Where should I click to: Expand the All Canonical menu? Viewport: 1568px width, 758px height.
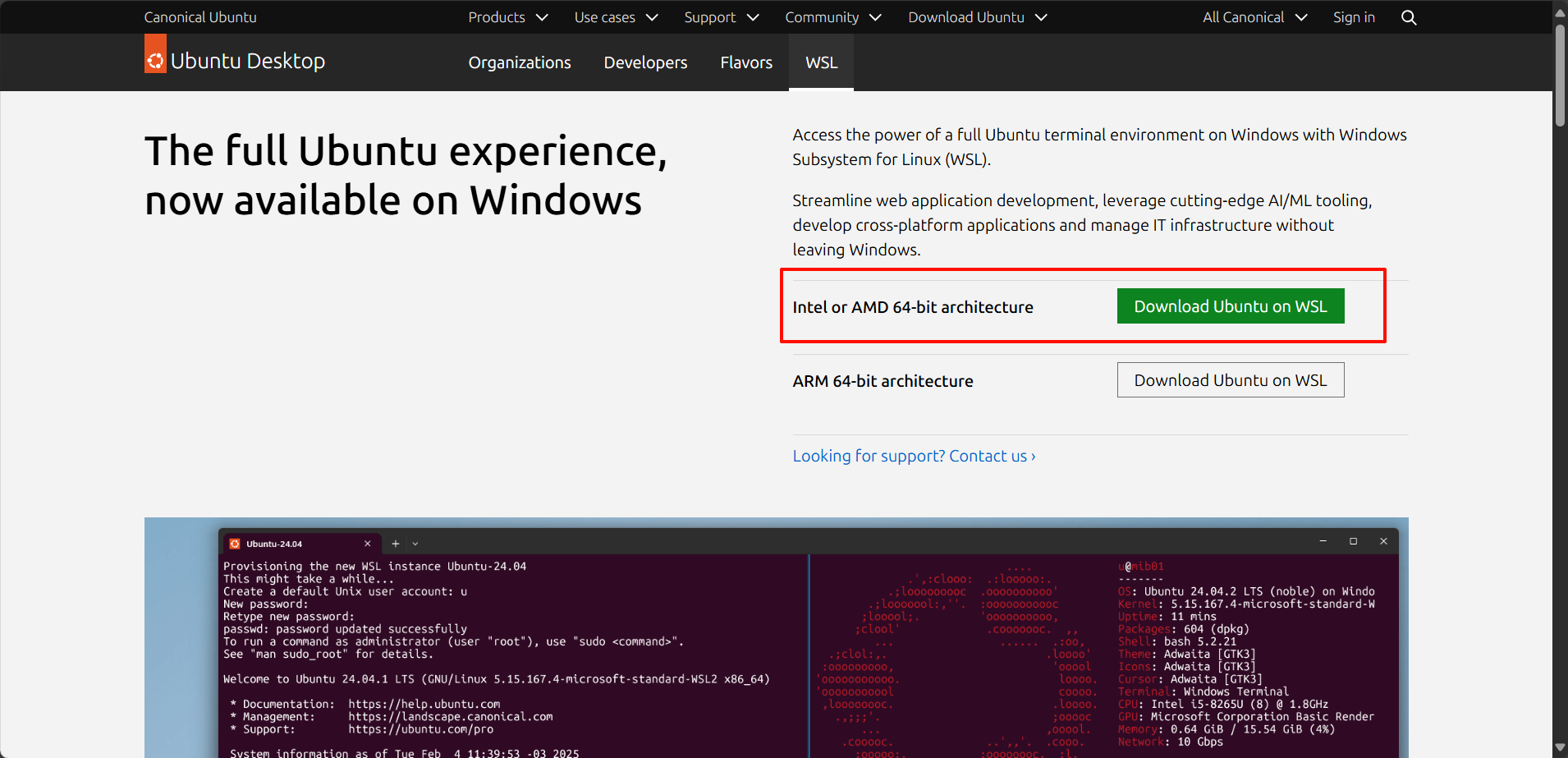tap(1254, 17)
